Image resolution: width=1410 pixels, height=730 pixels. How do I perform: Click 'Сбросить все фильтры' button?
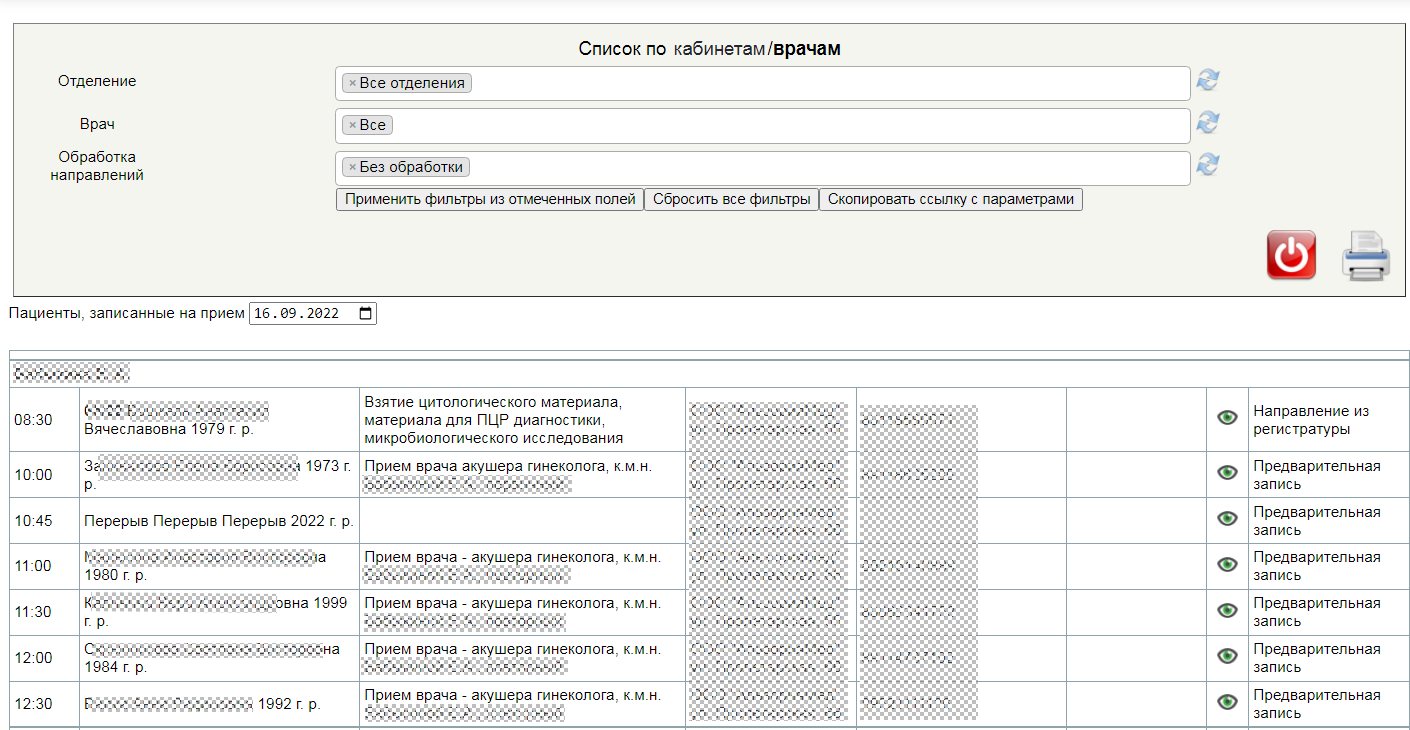[731, 199]
